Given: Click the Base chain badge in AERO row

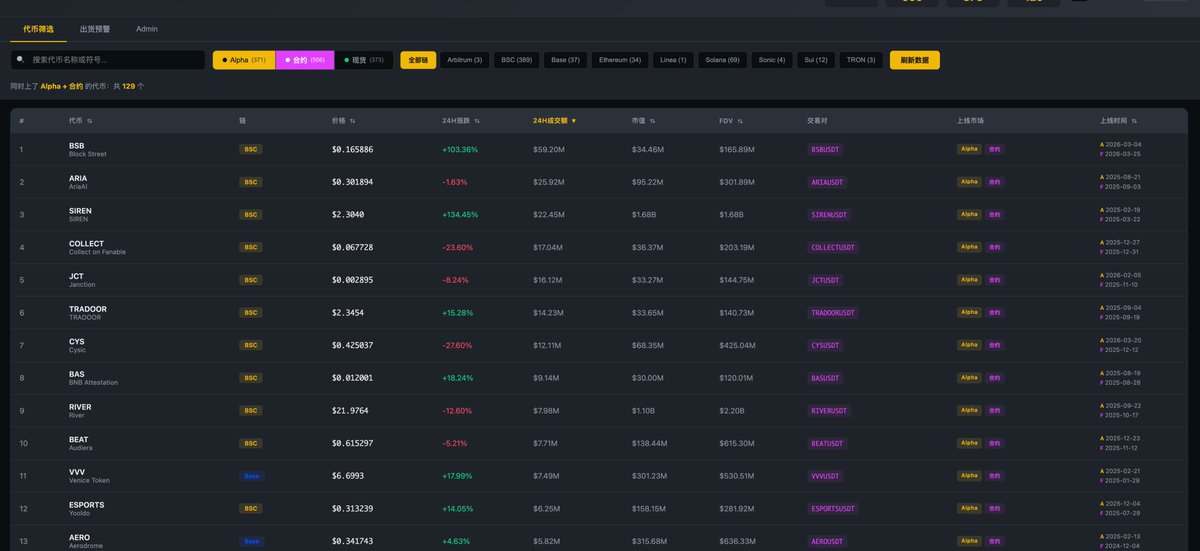Looking at the screenshot, I should coord(252,541).
